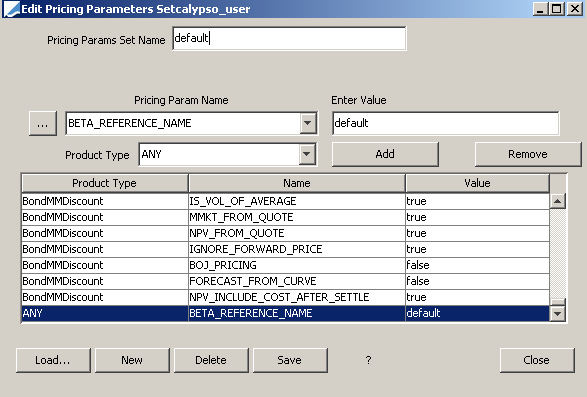The height and width of the screenshot is (397, 587).
Task: Click the false value in FORECAST_FROM_CURVE row
Action: 477,281
